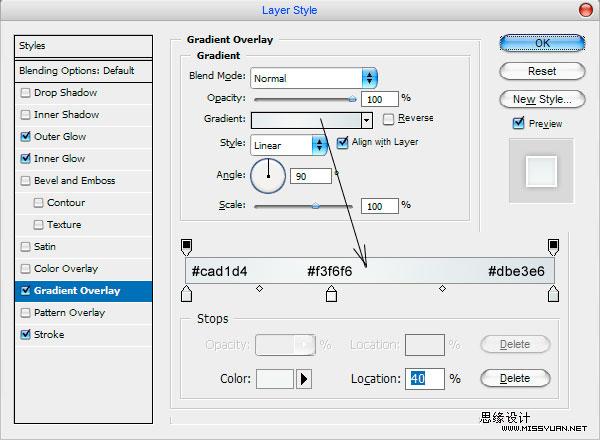This screenshot has height=440, width=600.
Task: Click the right gradient midpoint diamond
Action: pos(442,288)
